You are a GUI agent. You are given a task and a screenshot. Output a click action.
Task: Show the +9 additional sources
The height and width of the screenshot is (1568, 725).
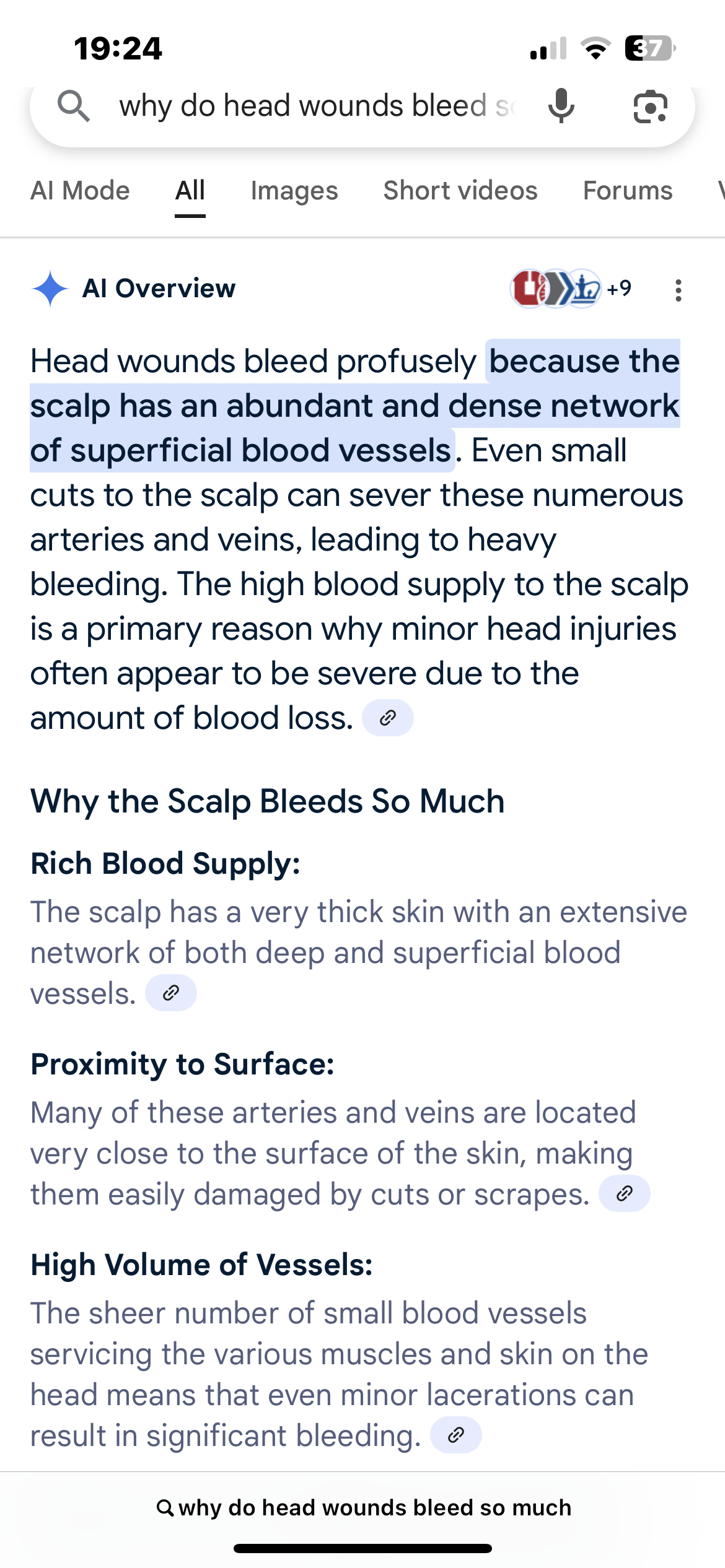click(619, 289)
